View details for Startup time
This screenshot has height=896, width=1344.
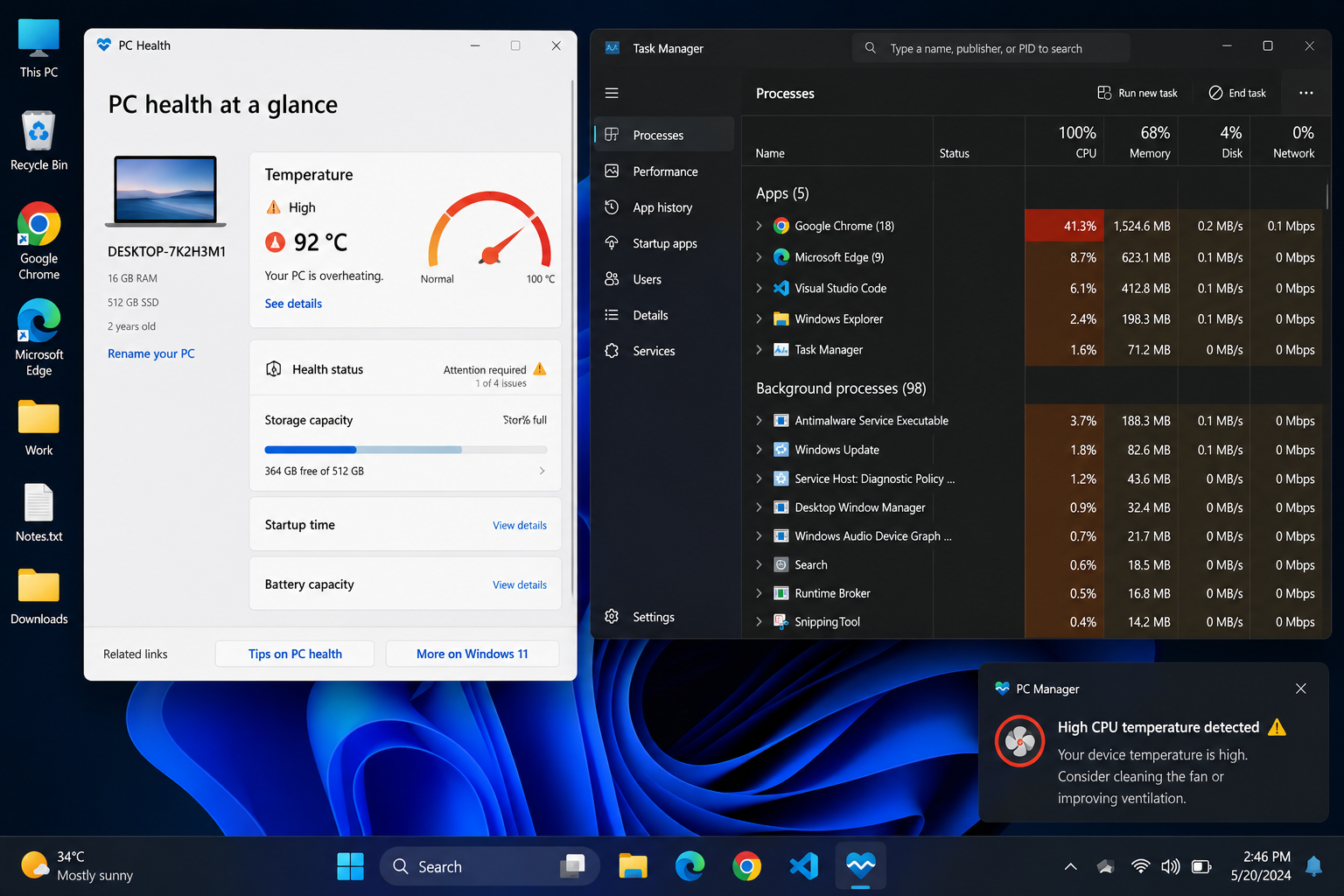(x=520, y=526)
